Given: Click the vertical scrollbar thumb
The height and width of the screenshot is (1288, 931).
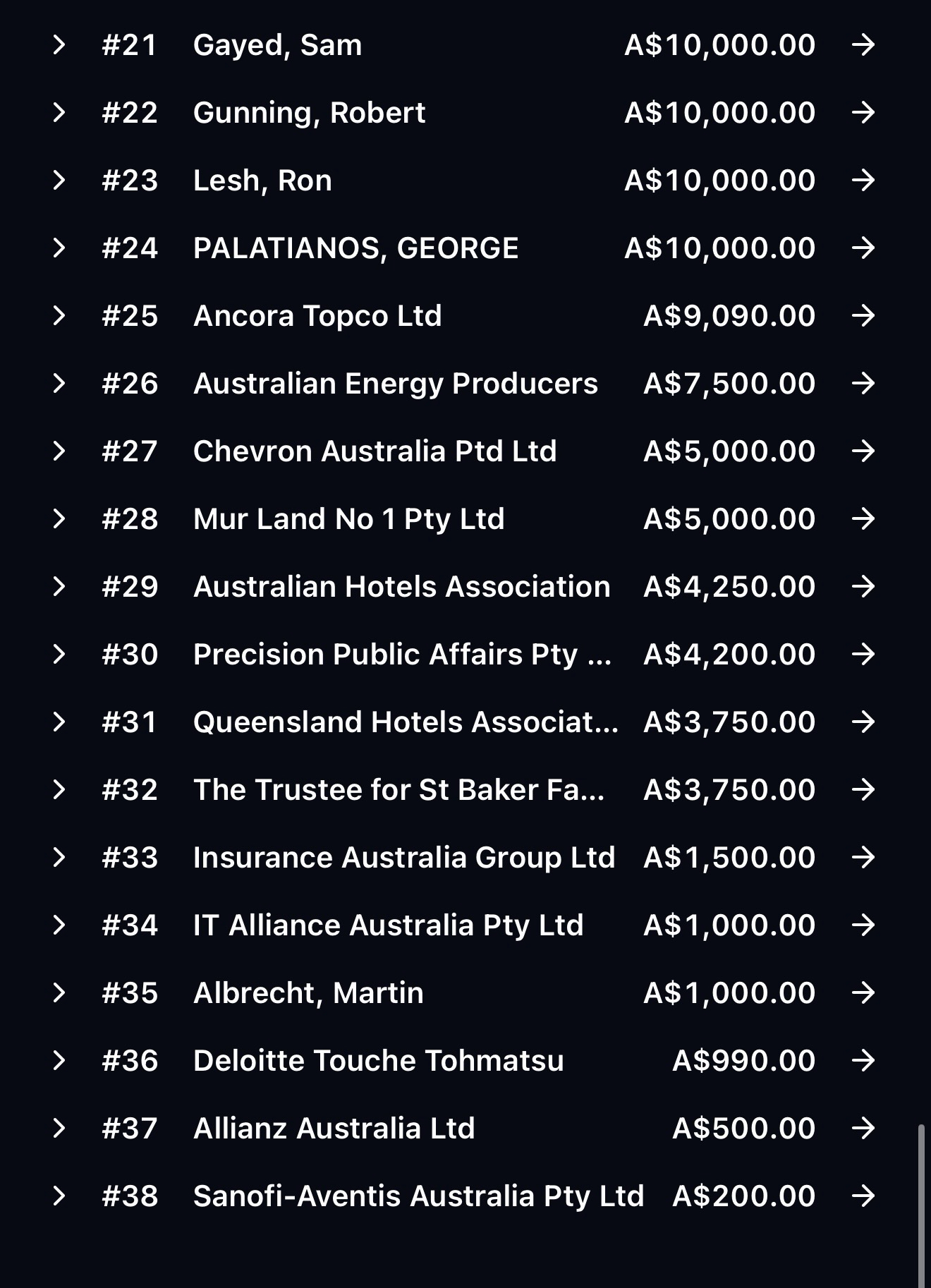Looking at the screenshot, I should (x=922, y=1206).
